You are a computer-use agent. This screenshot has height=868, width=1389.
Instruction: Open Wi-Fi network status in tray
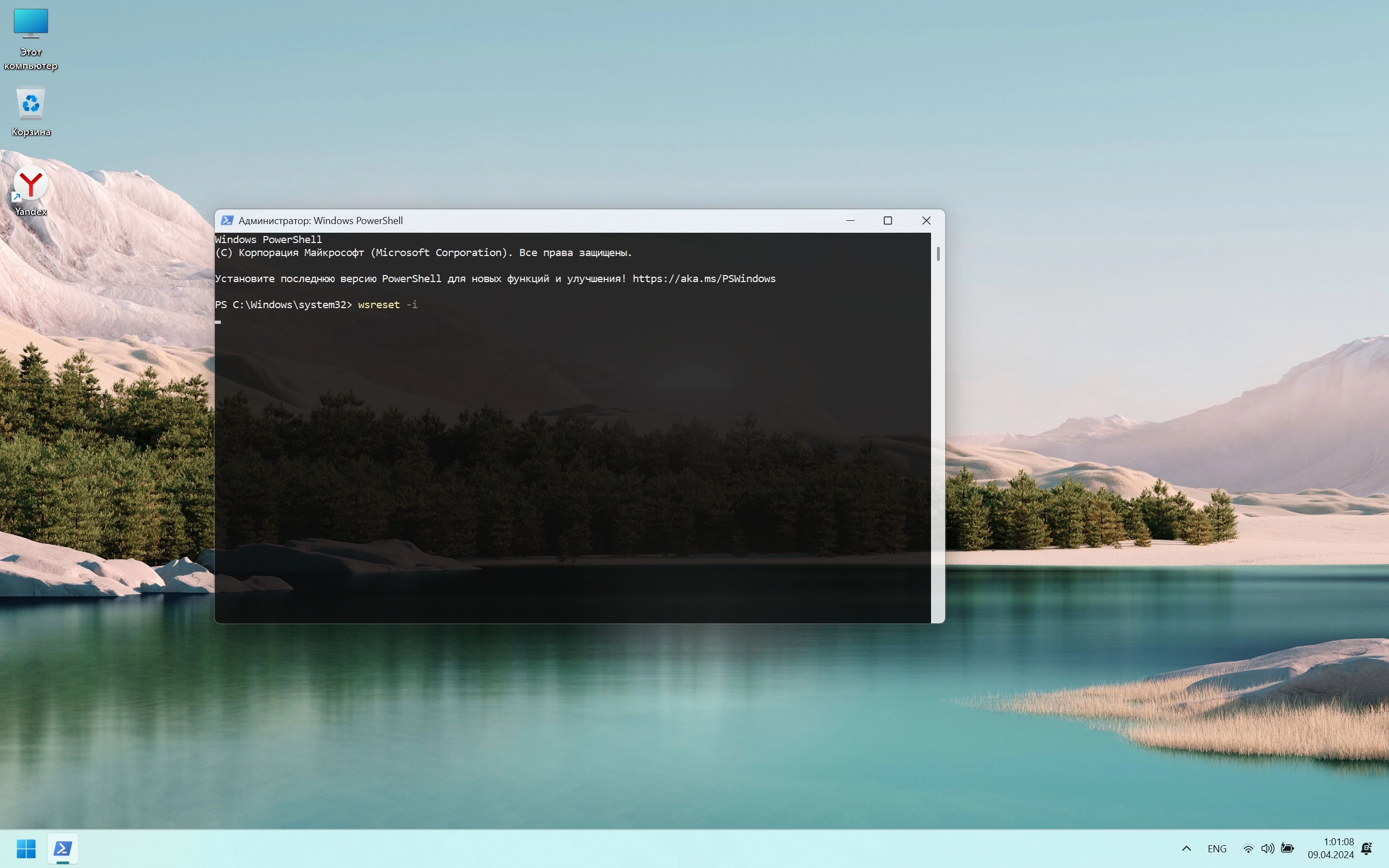click(1248, 848)
